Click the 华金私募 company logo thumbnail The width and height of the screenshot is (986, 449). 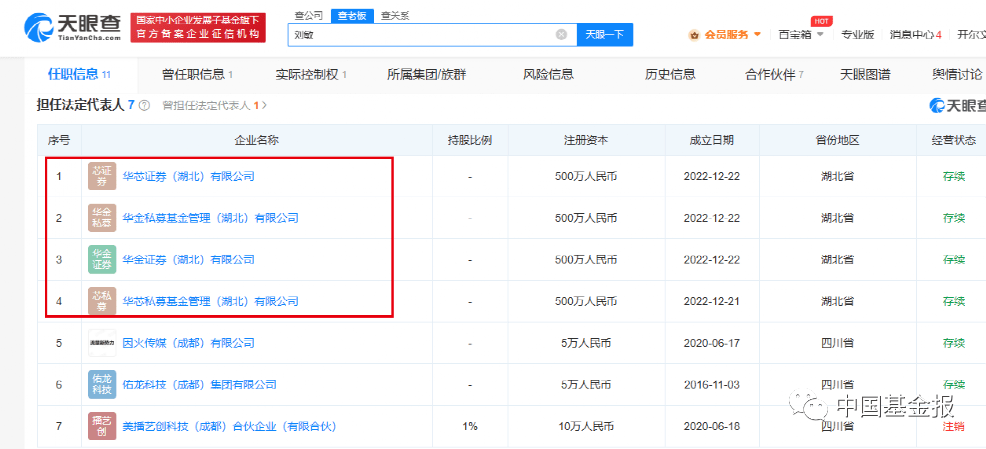click(x=102, y=218)
